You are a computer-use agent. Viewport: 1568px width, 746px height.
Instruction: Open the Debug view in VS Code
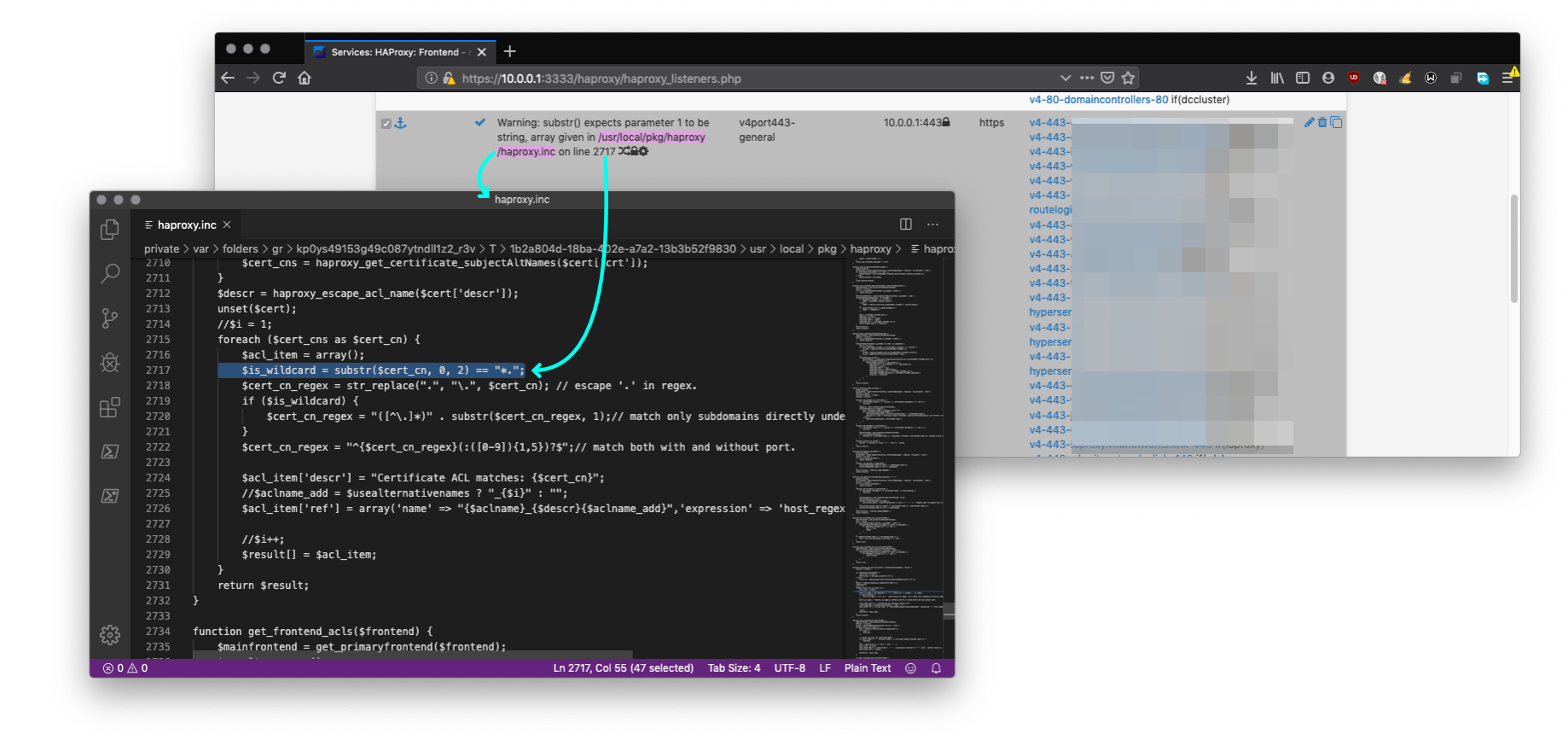[x=110, y=363]
